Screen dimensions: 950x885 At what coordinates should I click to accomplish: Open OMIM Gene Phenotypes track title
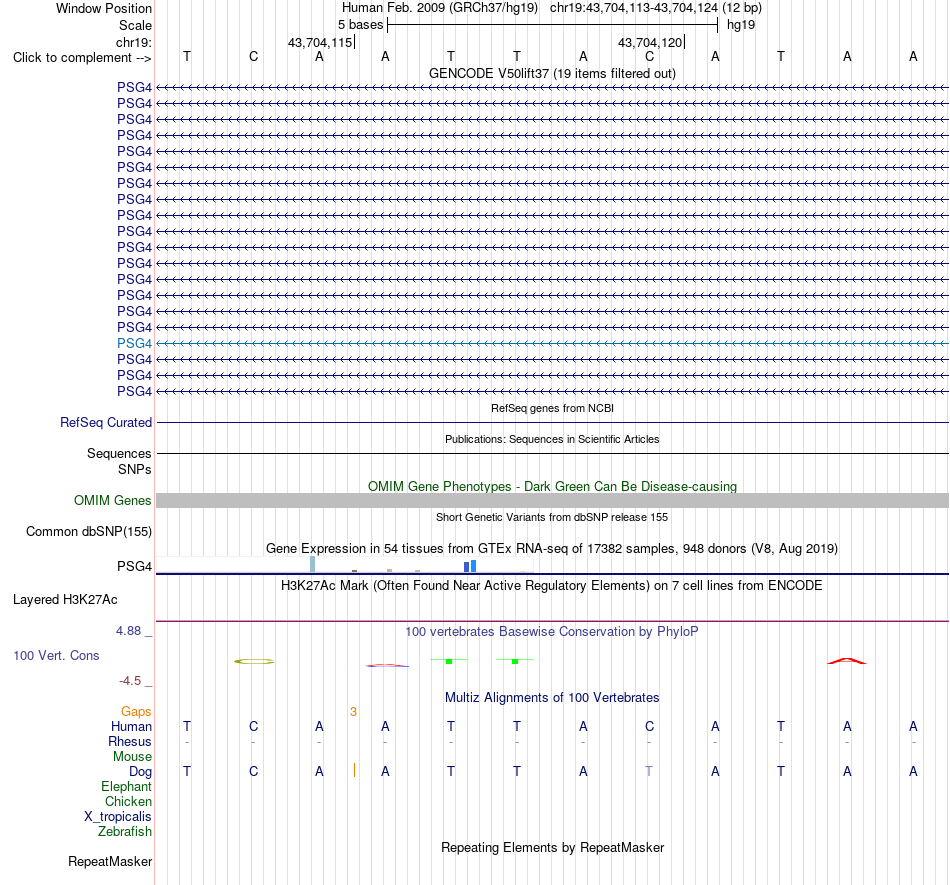point(552,486)
